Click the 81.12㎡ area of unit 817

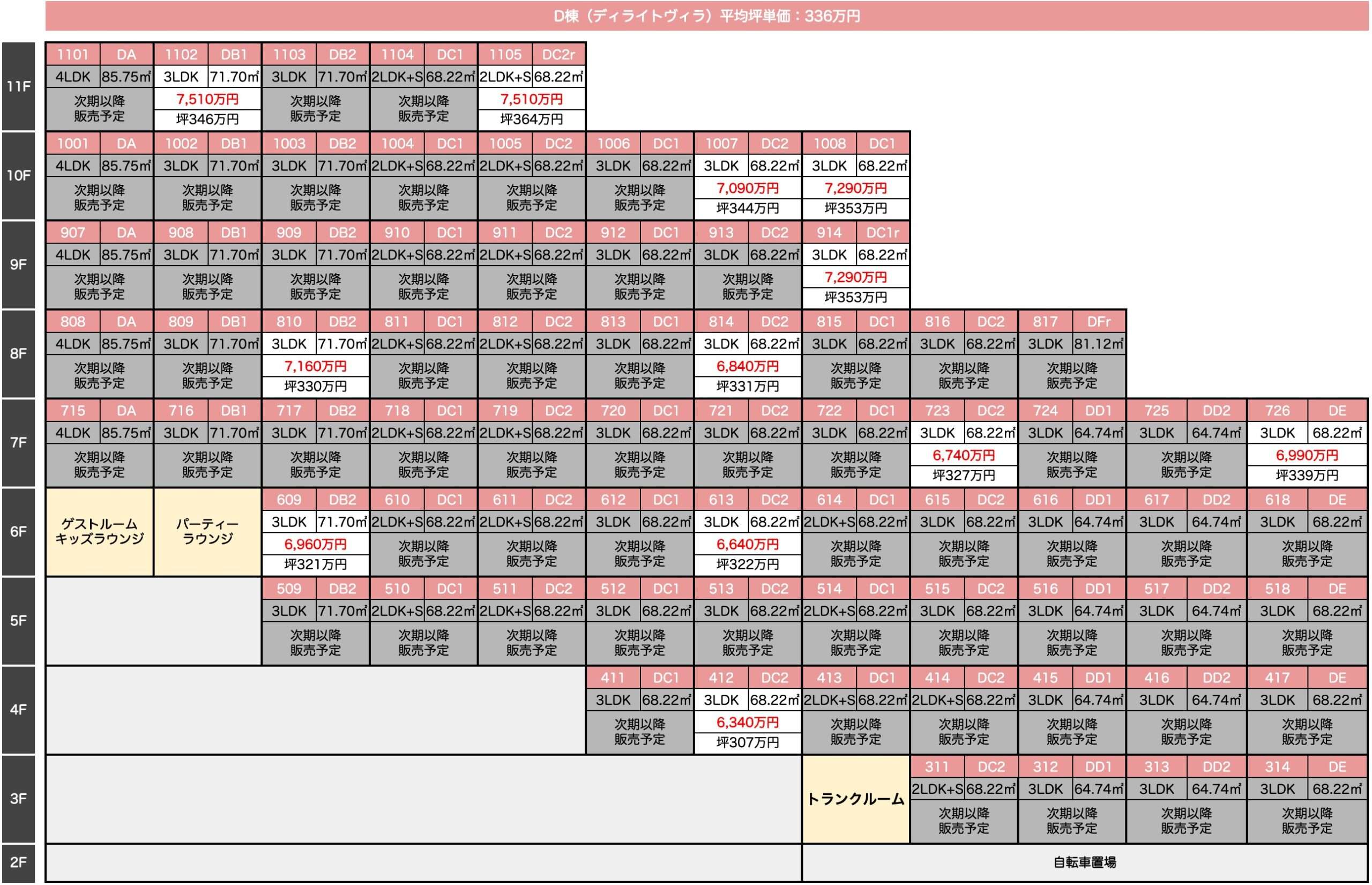point(1099,344)
